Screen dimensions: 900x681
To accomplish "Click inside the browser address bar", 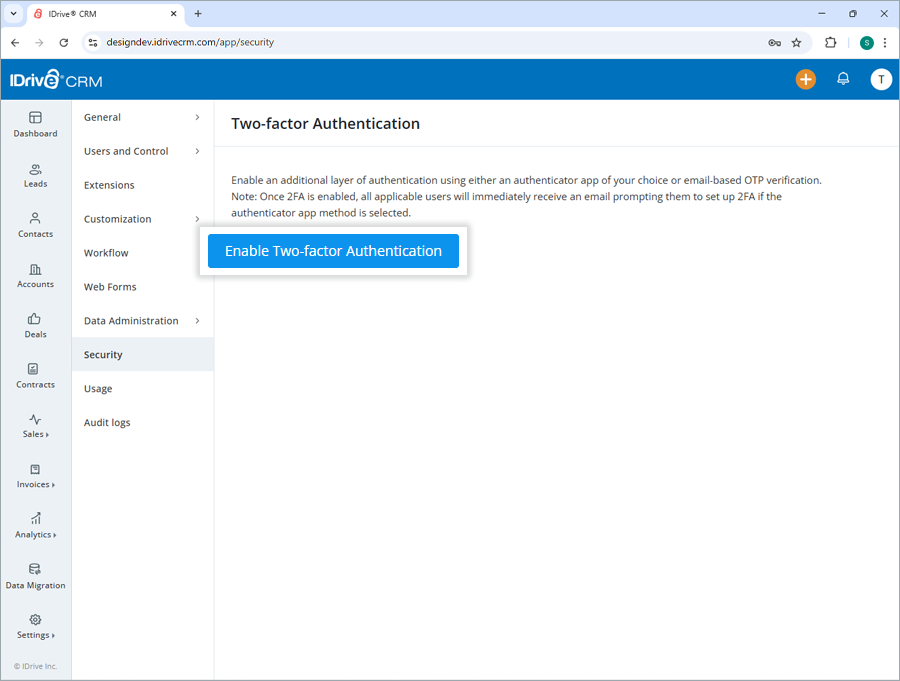I will pyautogui.click(x=300, y=43).
